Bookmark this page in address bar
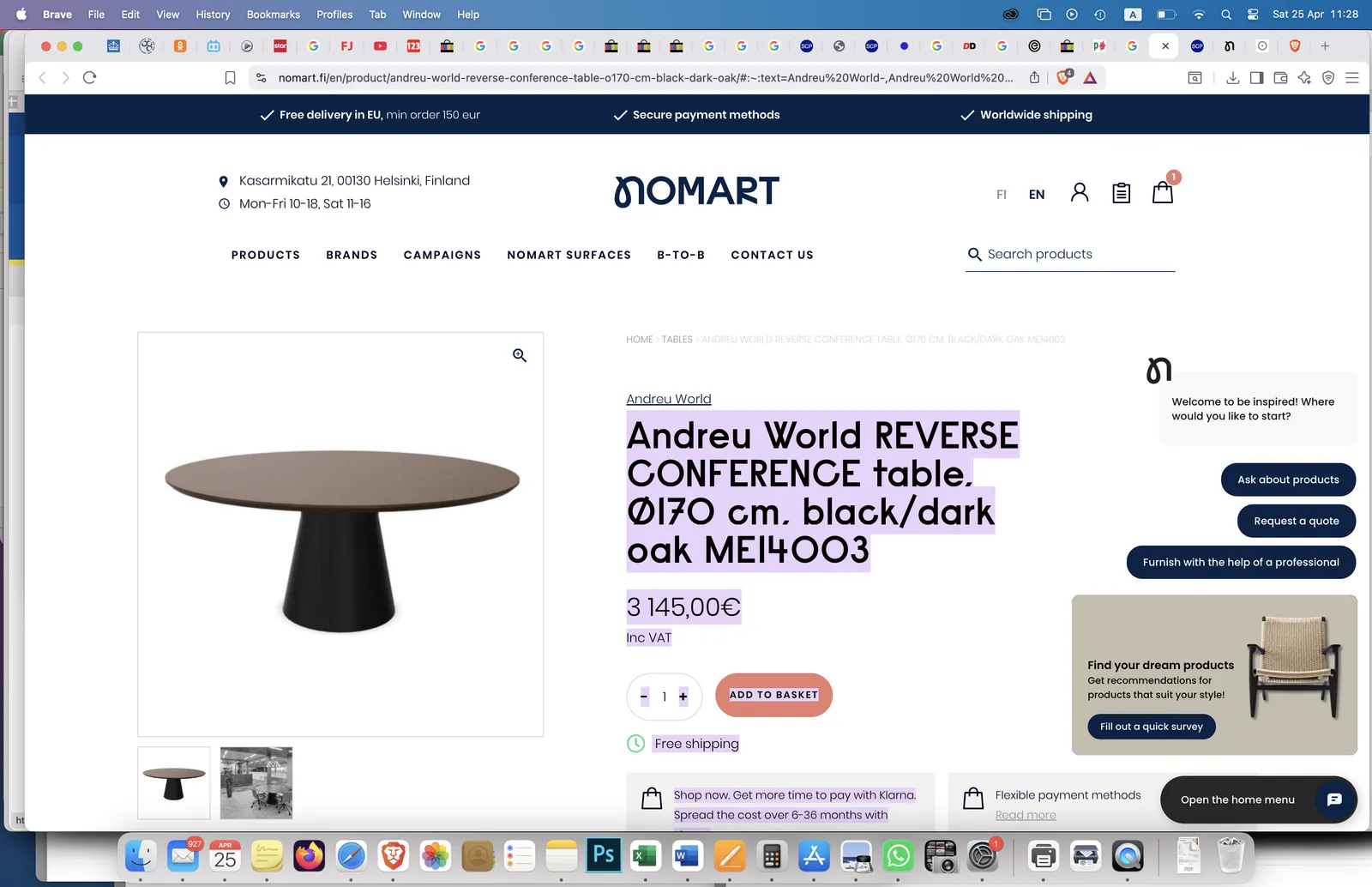 tap(230, 78)
